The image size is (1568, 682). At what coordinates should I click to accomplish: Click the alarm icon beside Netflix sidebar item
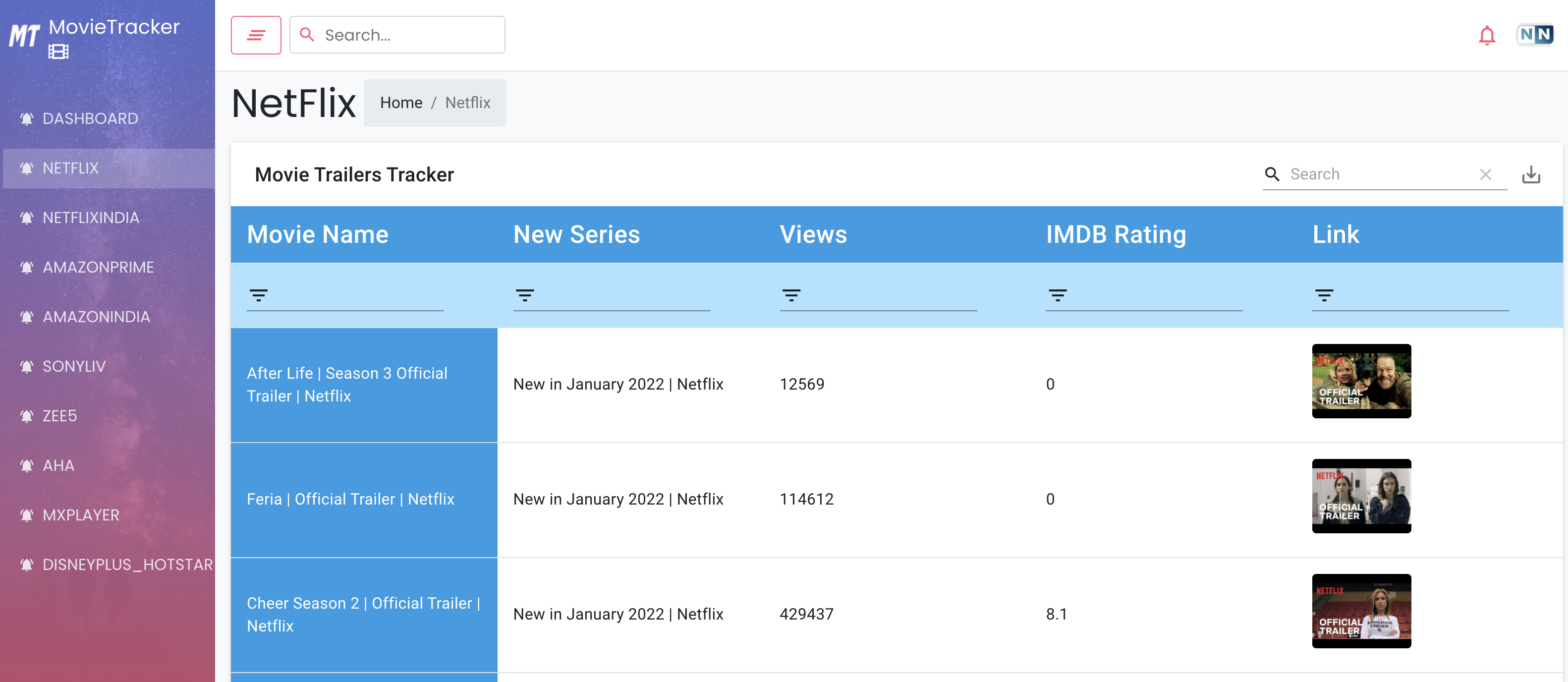click(x=27, y=168)
